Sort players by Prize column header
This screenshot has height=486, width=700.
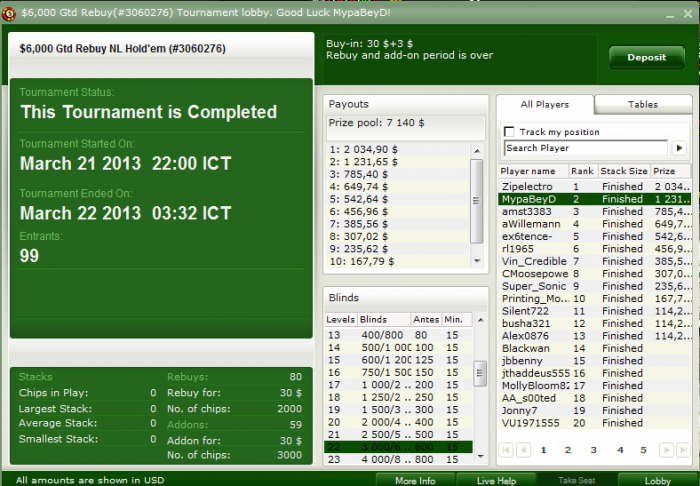tap(670, 171)
